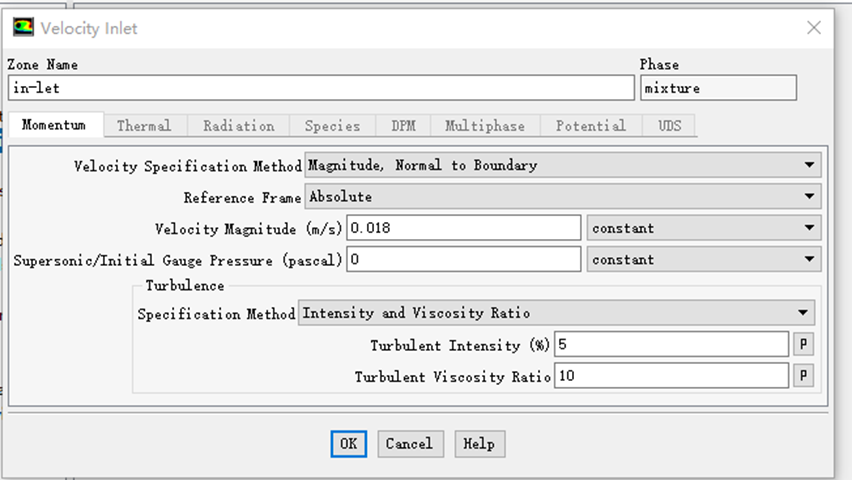Click the Turbulent Intensity input field
The height and width of the screenshot is (480, 852).
pyautogui.click(x=671, y=344)
